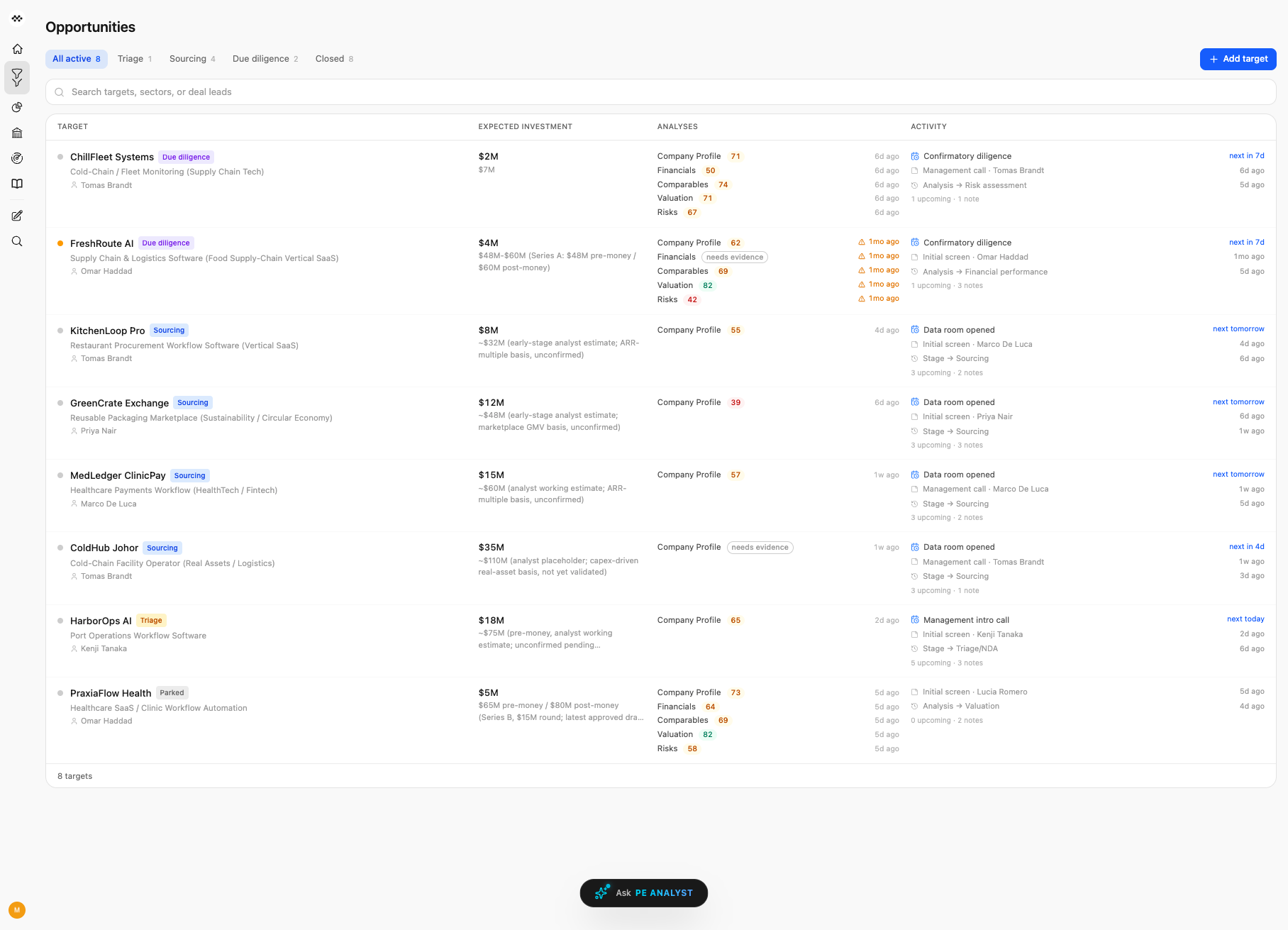
Task: Click '8 targets' footer text
Action: [74, 776]
